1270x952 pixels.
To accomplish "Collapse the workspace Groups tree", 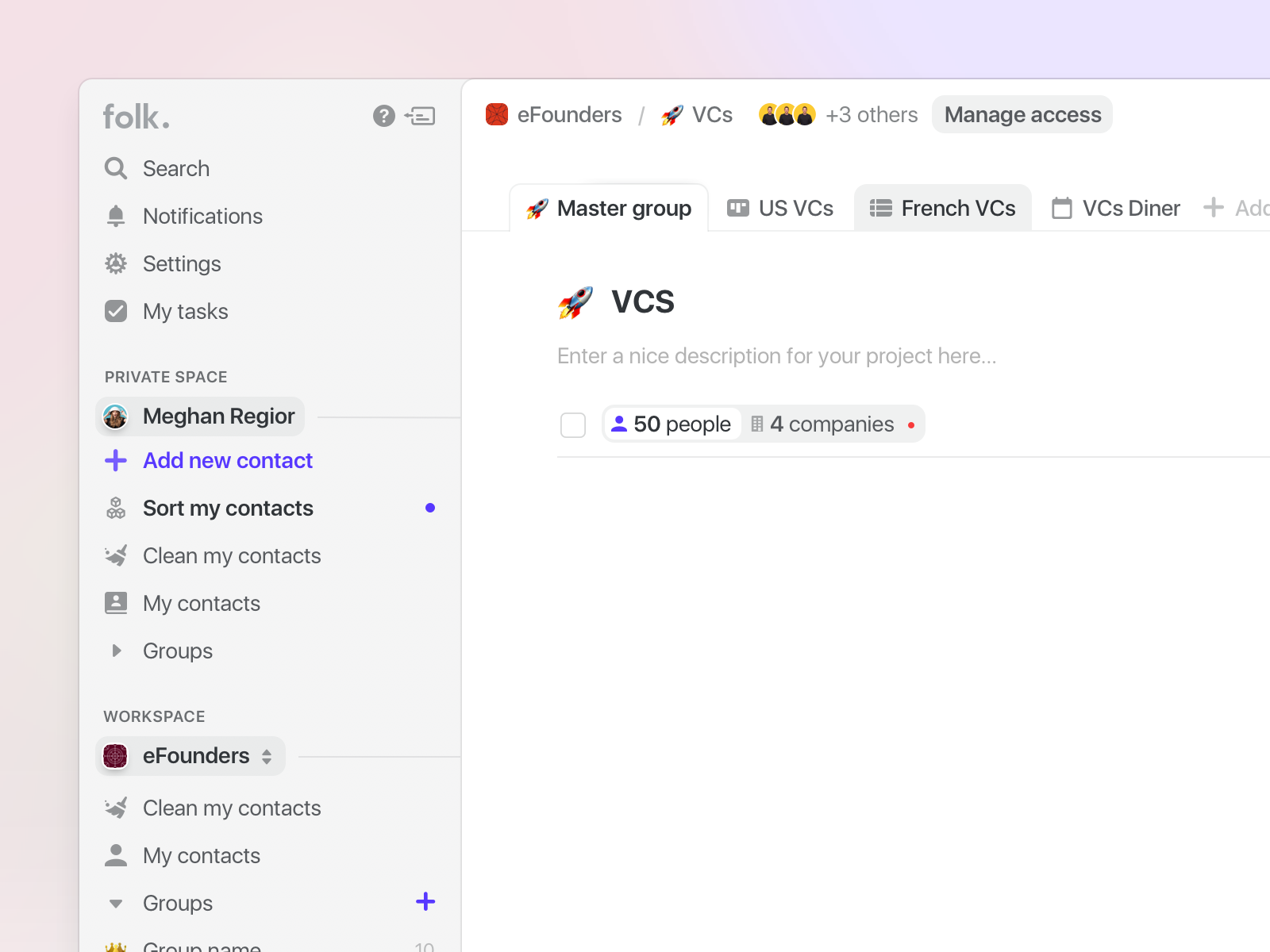I will pos(116,903).
